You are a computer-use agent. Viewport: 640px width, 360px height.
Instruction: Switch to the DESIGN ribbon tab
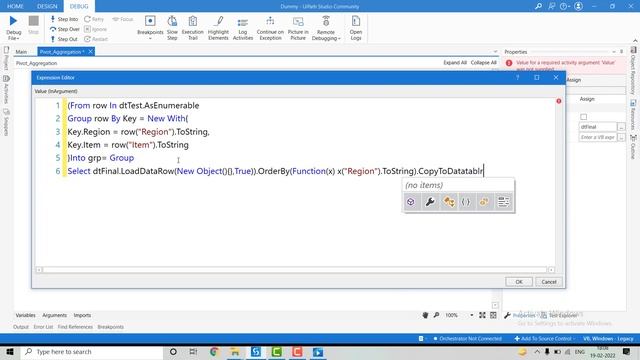[47, 6]
